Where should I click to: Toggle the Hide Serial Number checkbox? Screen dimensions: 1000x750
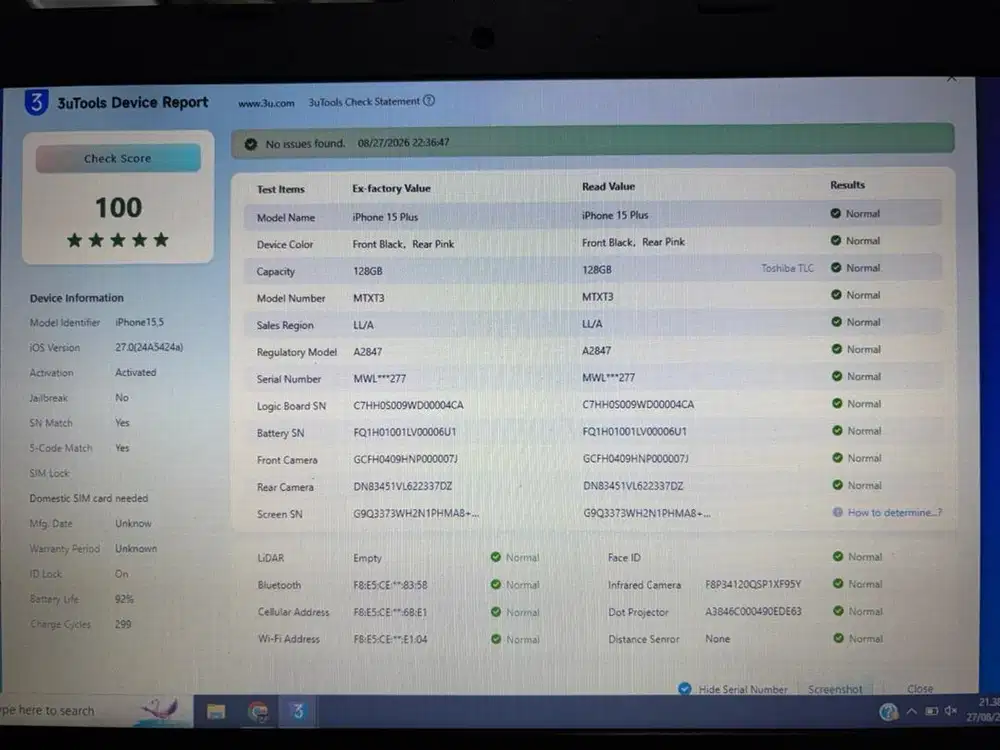[685, 689]
